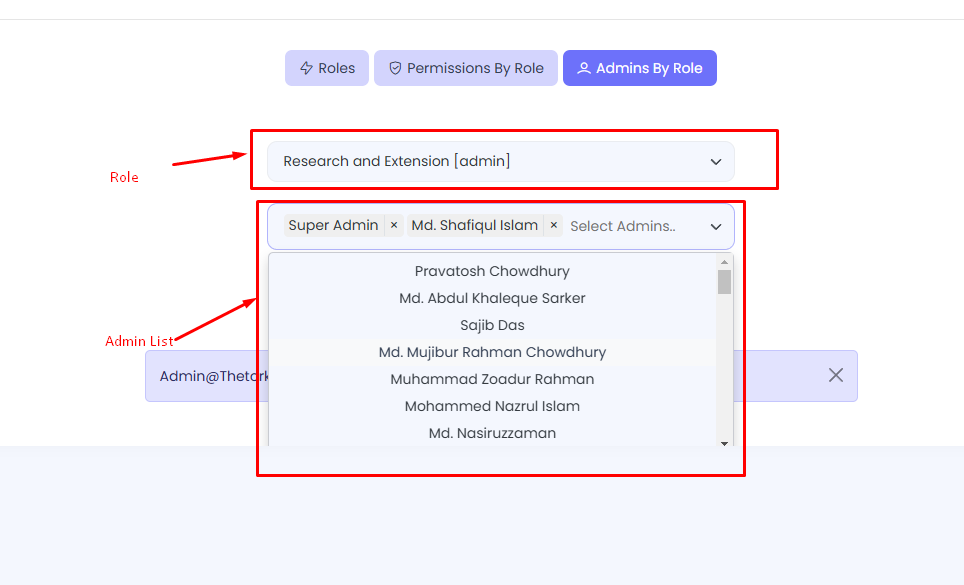964x585 pixels.
Task: Open the Permissions By Role tab
Action: tap(466, 69)
